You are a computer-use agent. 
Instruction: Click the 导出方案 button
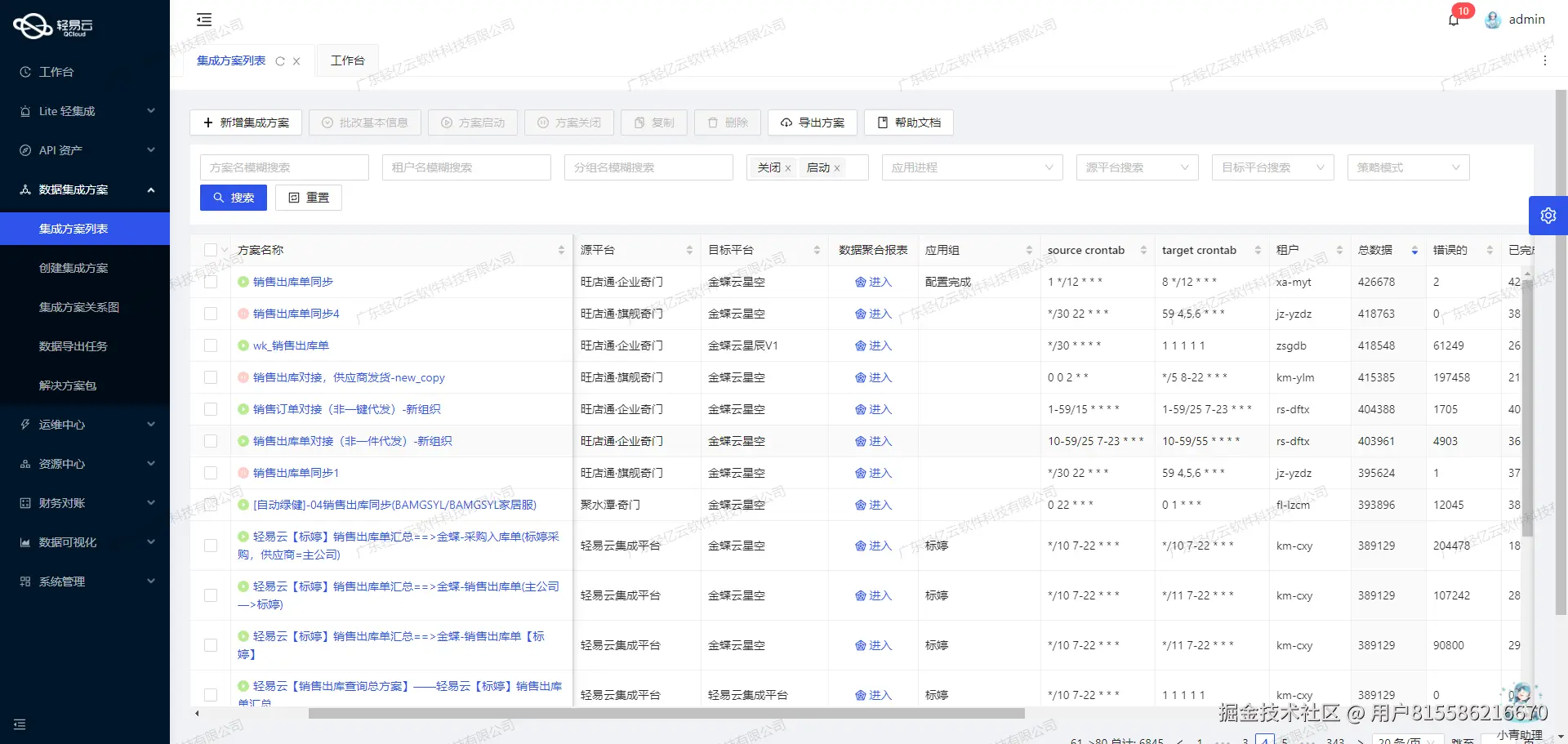(813, 123)
